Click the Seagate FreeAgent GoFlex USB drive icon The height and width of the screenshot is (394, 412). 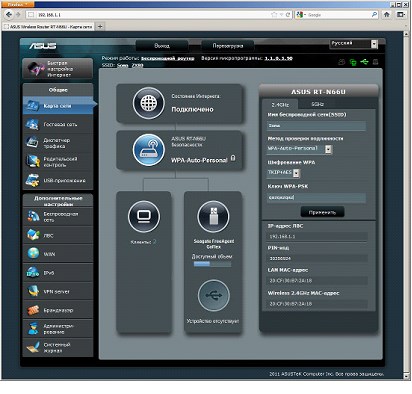pos(213,216)
